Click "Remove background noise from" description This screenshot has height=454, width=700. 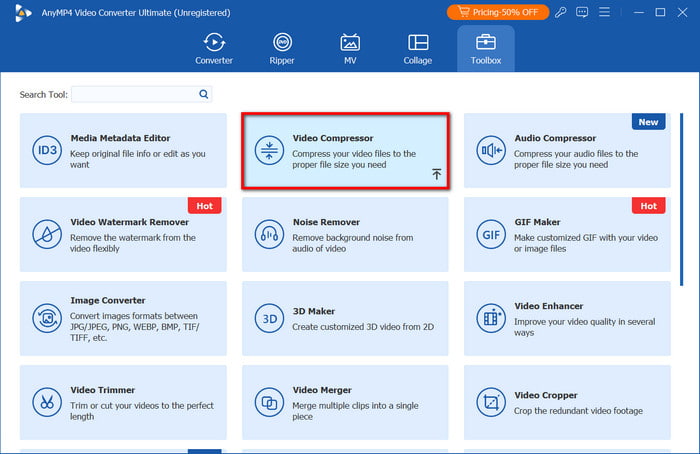[353, 238]
